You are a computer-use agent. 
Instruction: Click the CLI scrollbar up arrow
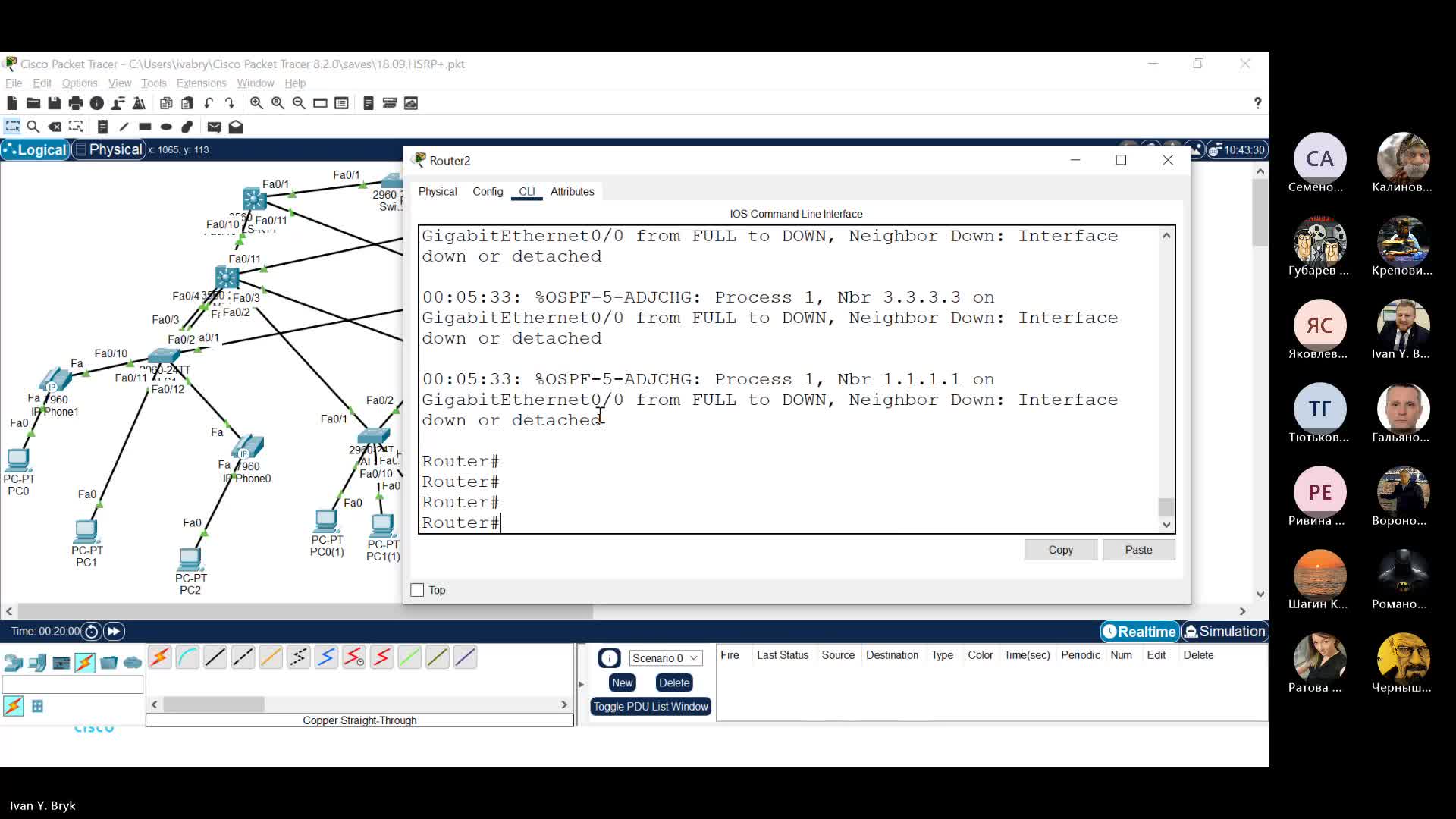coord(1166,235)
